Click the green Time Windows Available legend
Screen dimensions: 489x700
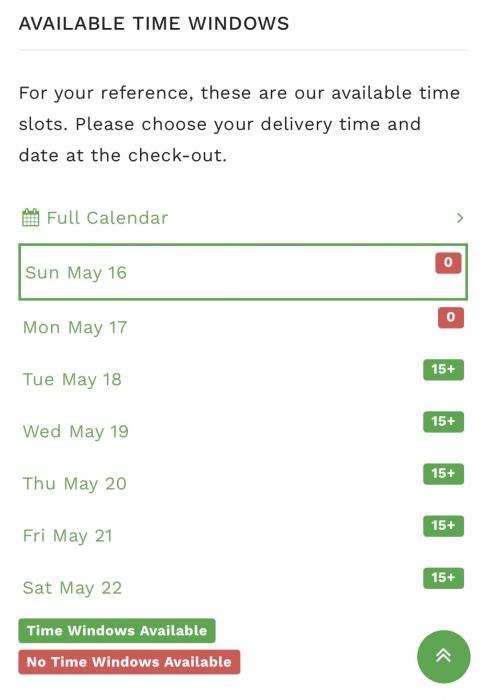[117, 630]
